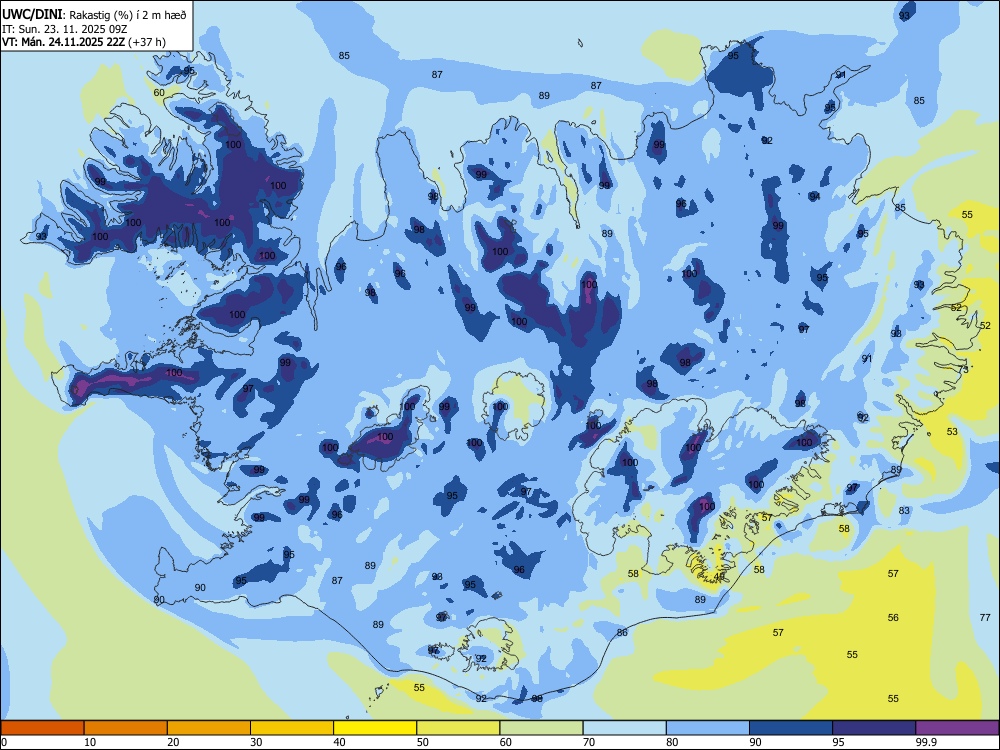Click the legend tick label '99.9'
The image size is (1000, 750).
pyautogui.click(x=925, y=742)
